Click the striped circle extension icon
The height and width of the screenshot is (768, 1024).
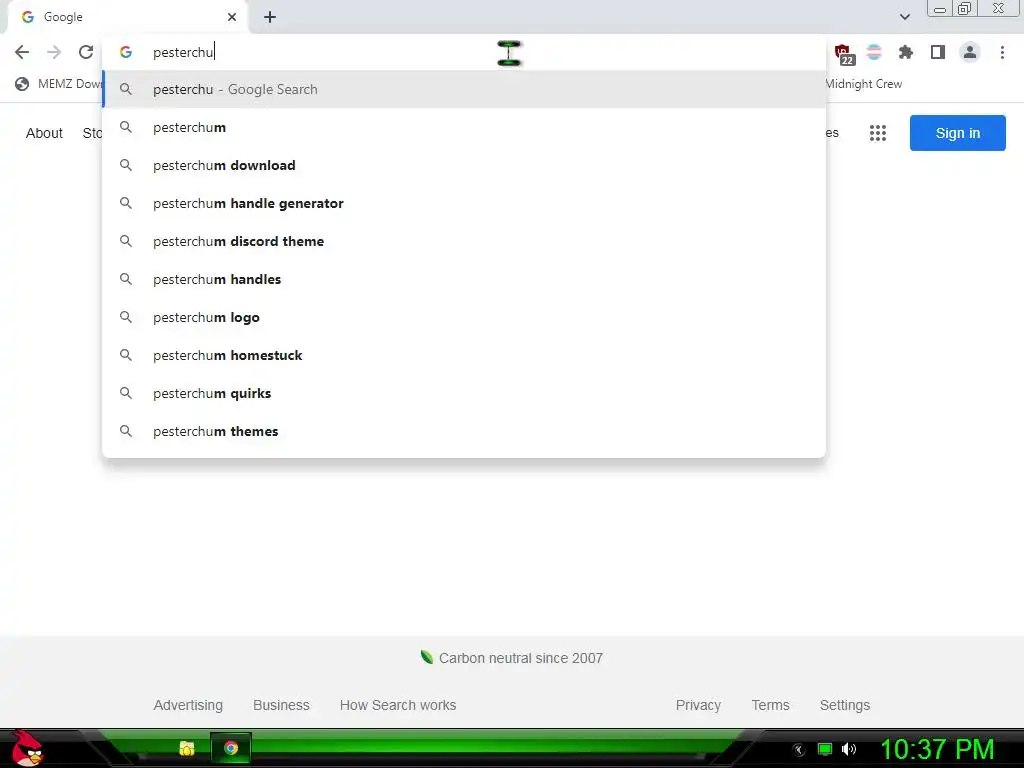874,52
